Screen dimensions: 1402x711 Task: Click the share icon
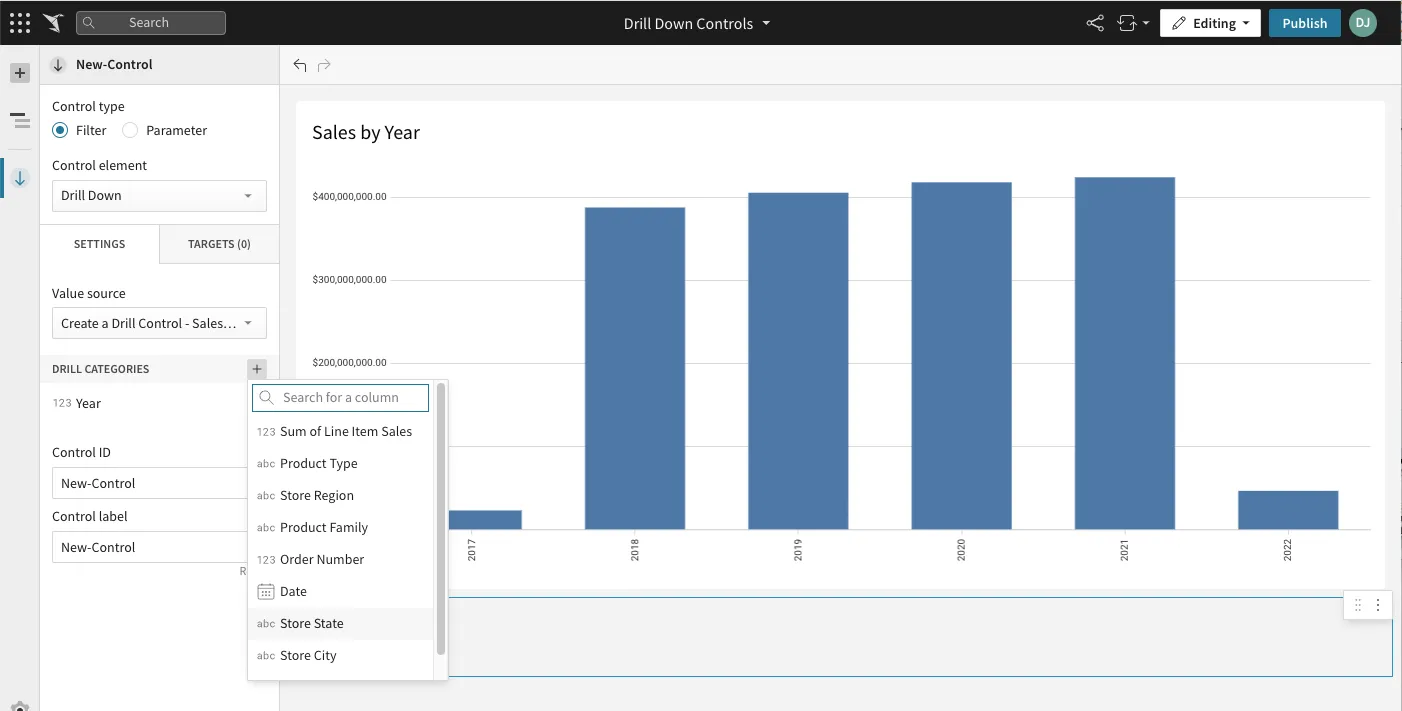1095,23
